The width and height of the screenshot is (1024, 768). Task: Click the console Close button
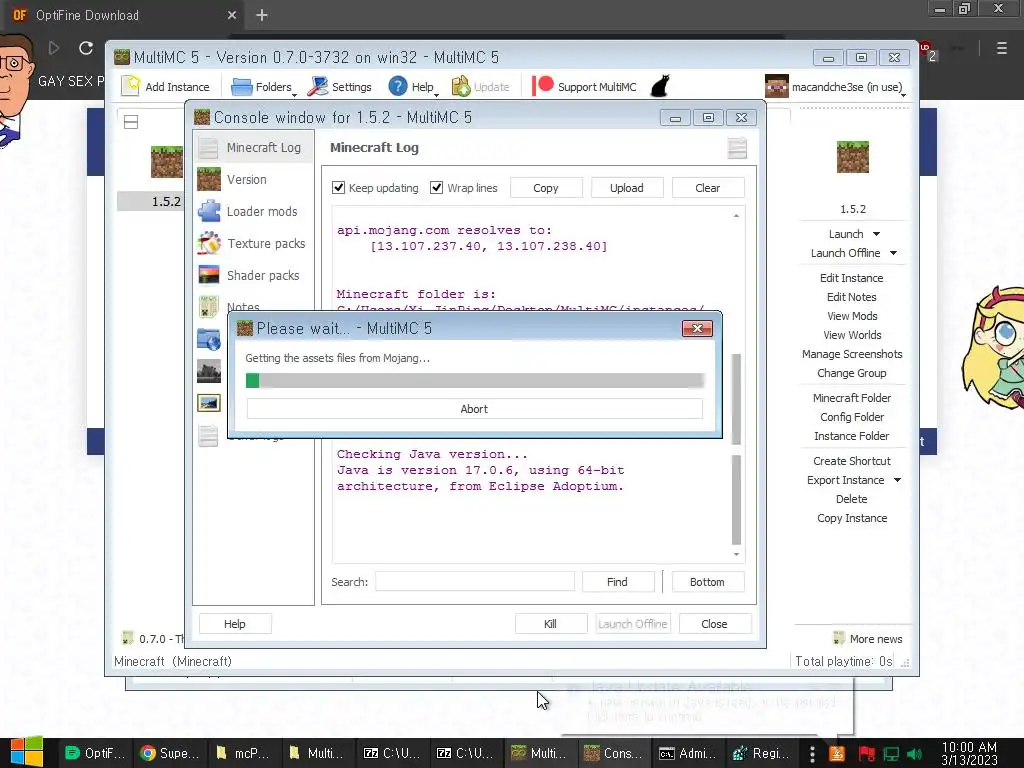pyautogui.click(x=714, y=624)
